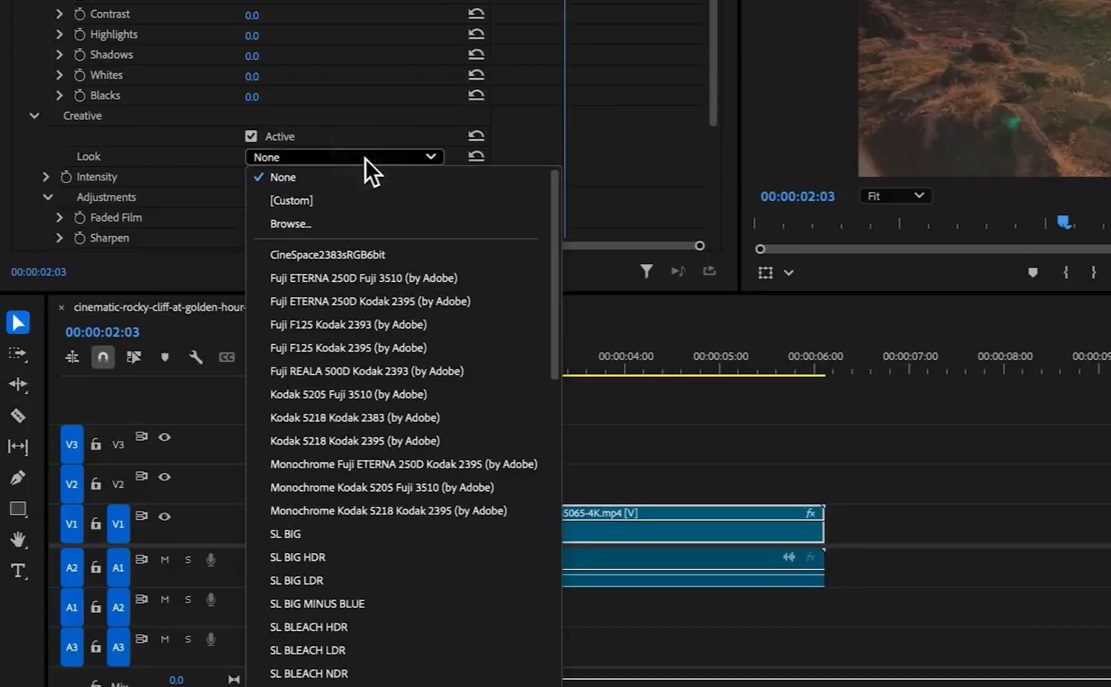The image size is (1111, 687).
Task: Reset Whites parameter
Action: (476, 75)
